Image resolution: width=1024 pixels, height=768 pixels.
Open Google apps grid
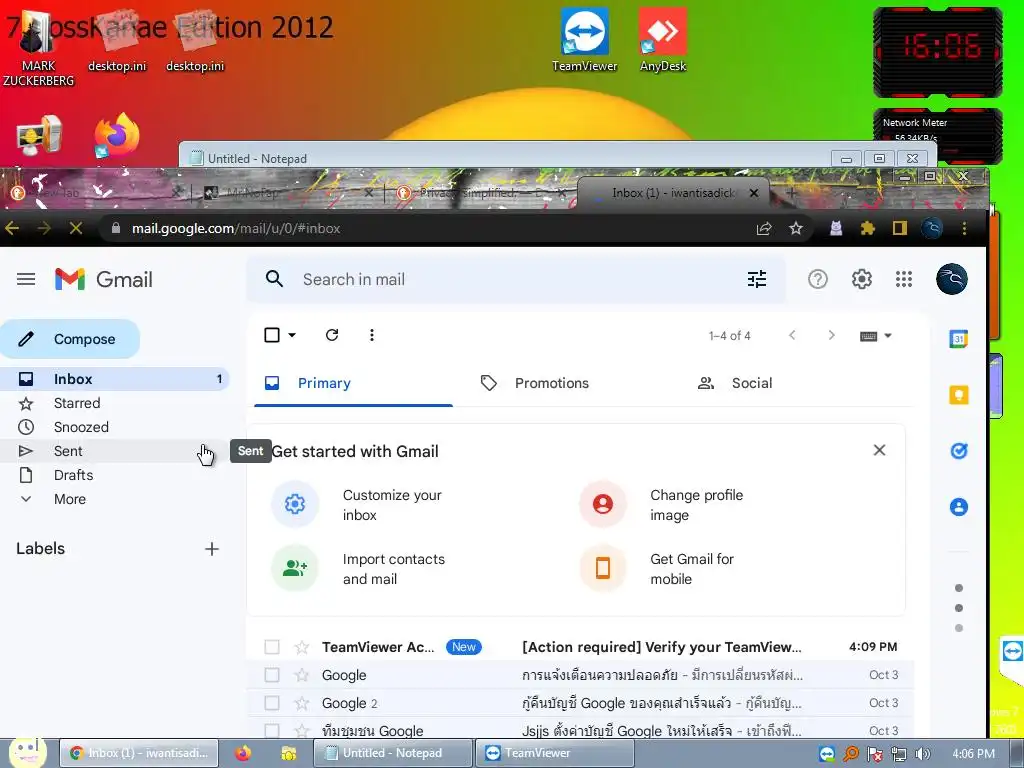click(x=904, y=280)
